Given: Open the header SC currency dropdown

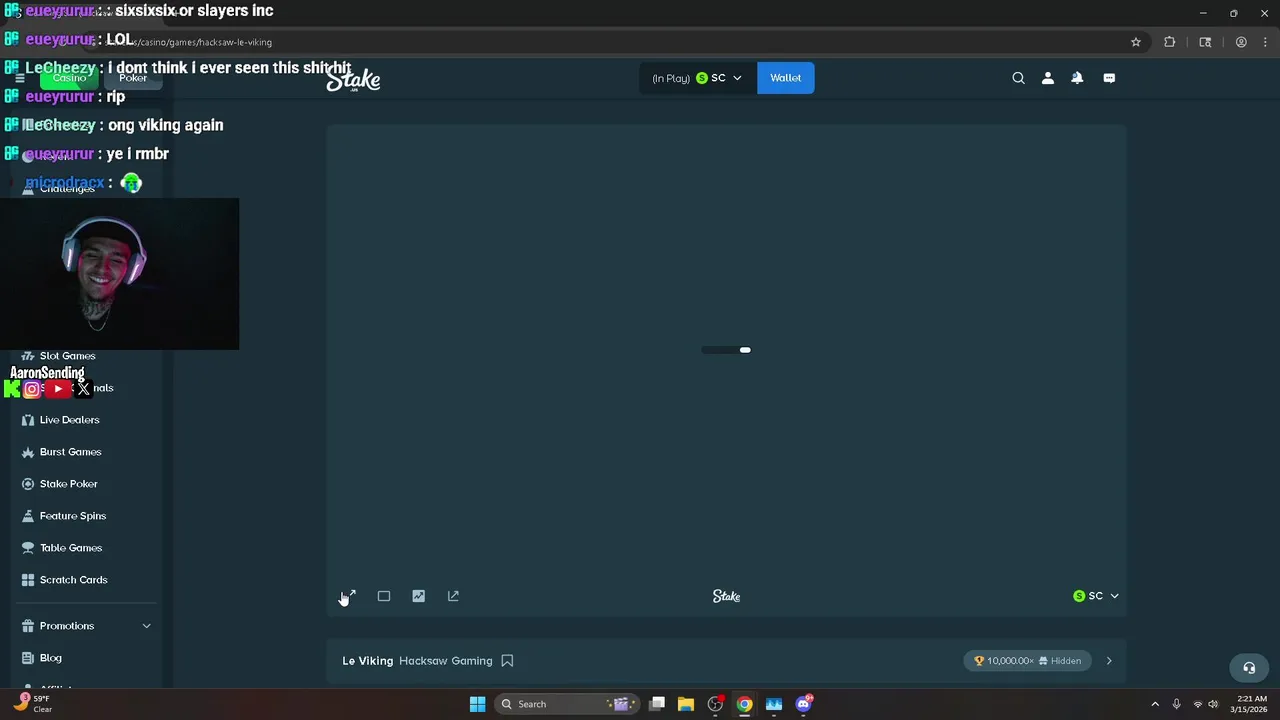Looking at the screenshot, I should click(x=697, y=78).
